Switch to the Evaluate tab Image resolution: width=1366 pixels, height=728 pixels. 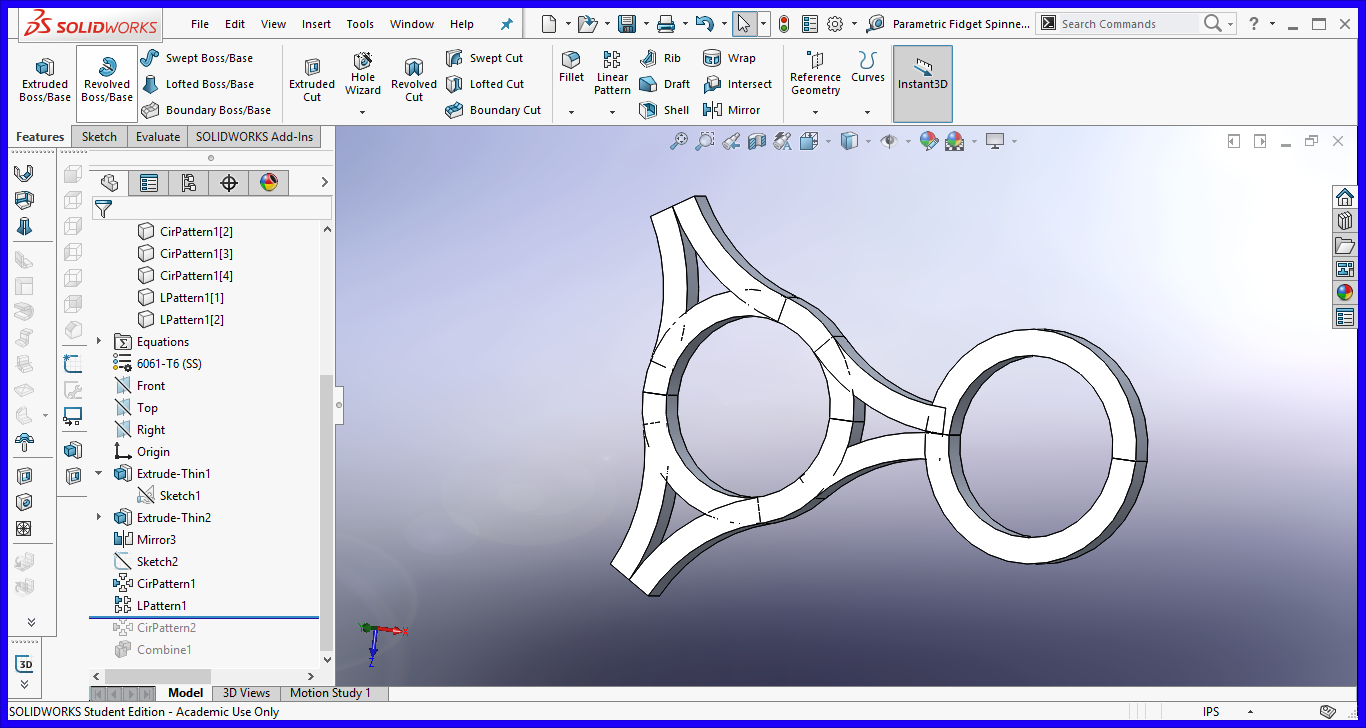(157, 136)
